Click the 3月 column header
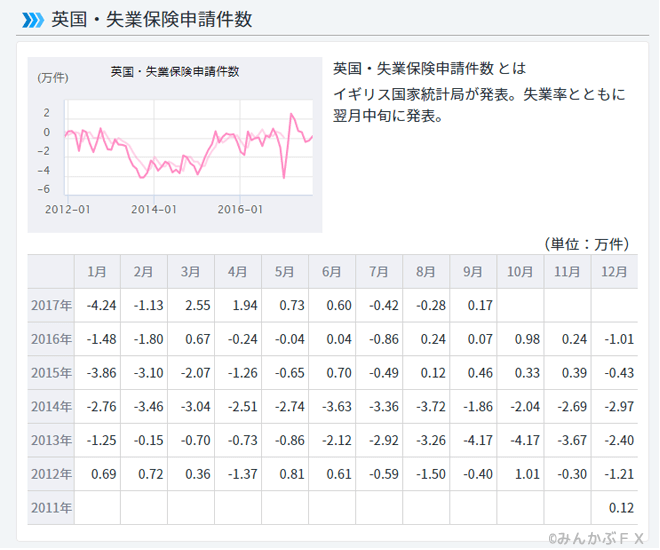This screenshot has height=550, width=660. pyautogui.click(x=191, y=271)
